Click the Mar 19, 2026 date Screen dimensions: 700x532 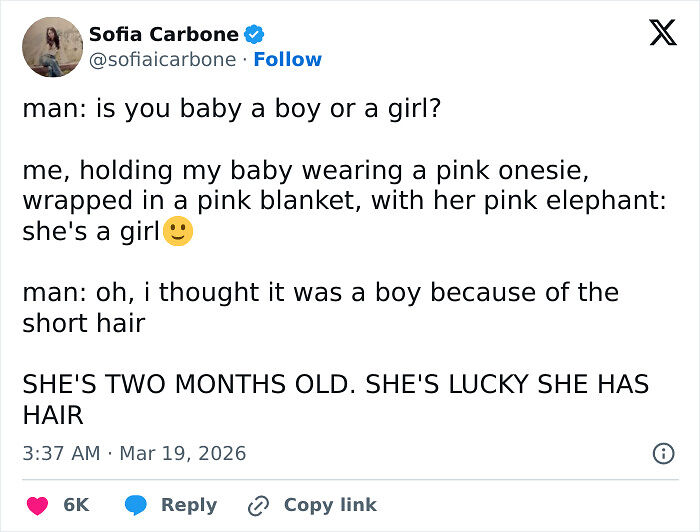click(183, 453)
